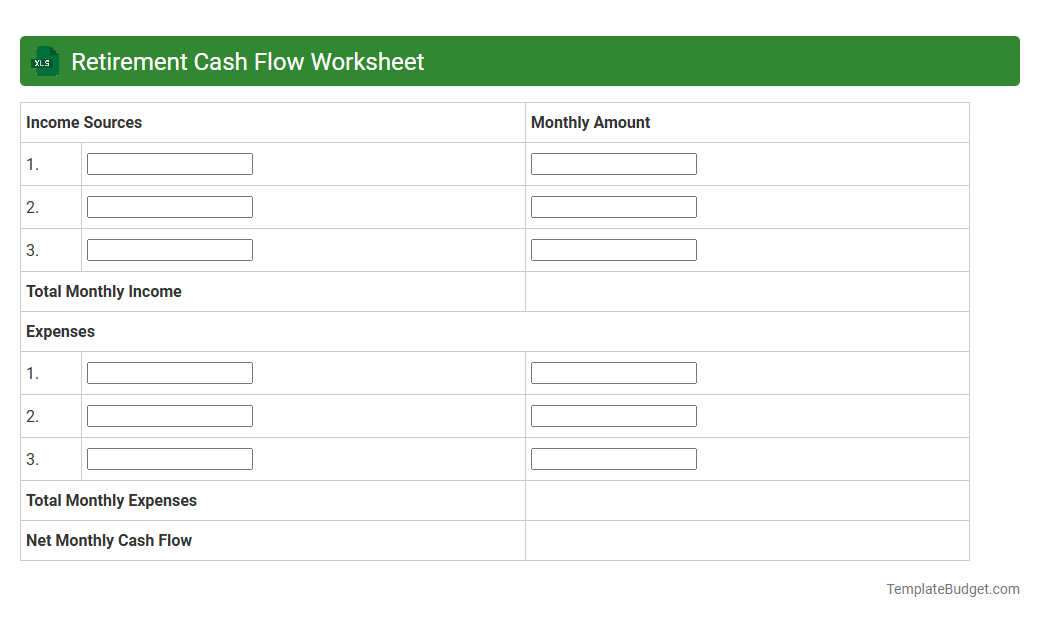Open the TemplateBudget.com link
This screenshot has height=618, width=1040.
click(951, 589)
